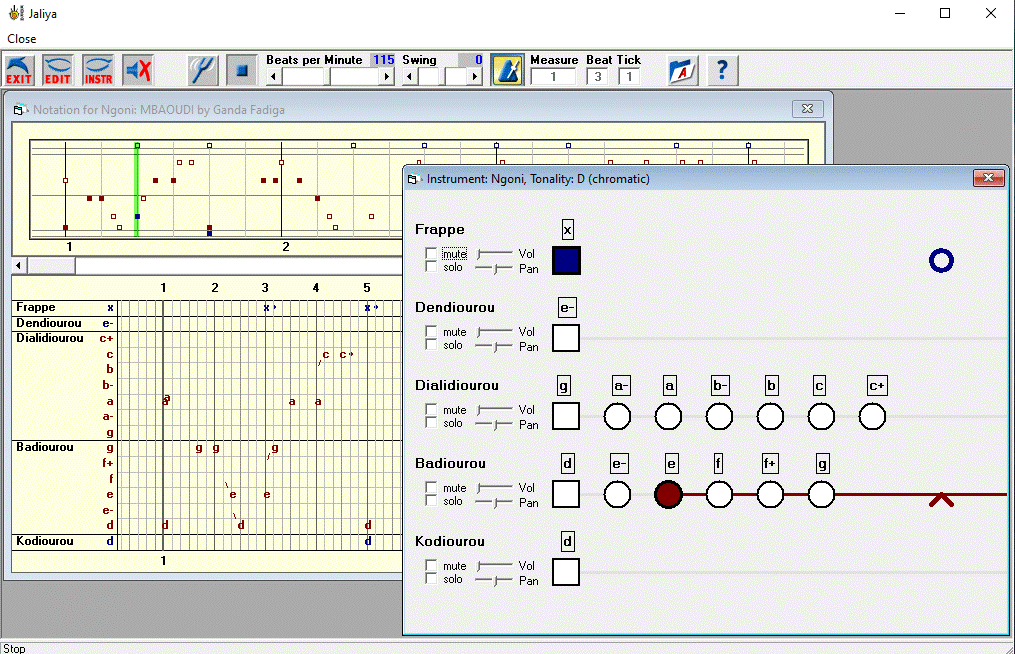Open the EDIT mode icon
Viewport: 1015px width, 654px height.
58,70
